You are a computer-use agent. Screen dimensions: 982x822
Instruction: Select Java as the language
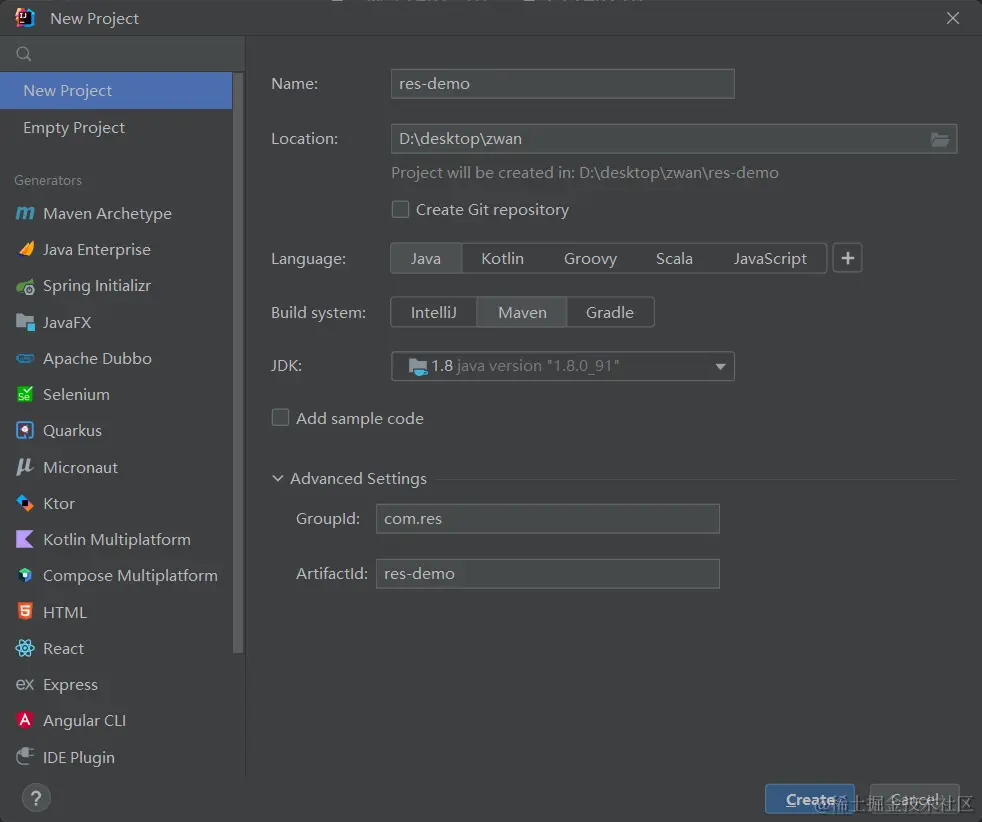click(x=426, y=258)
